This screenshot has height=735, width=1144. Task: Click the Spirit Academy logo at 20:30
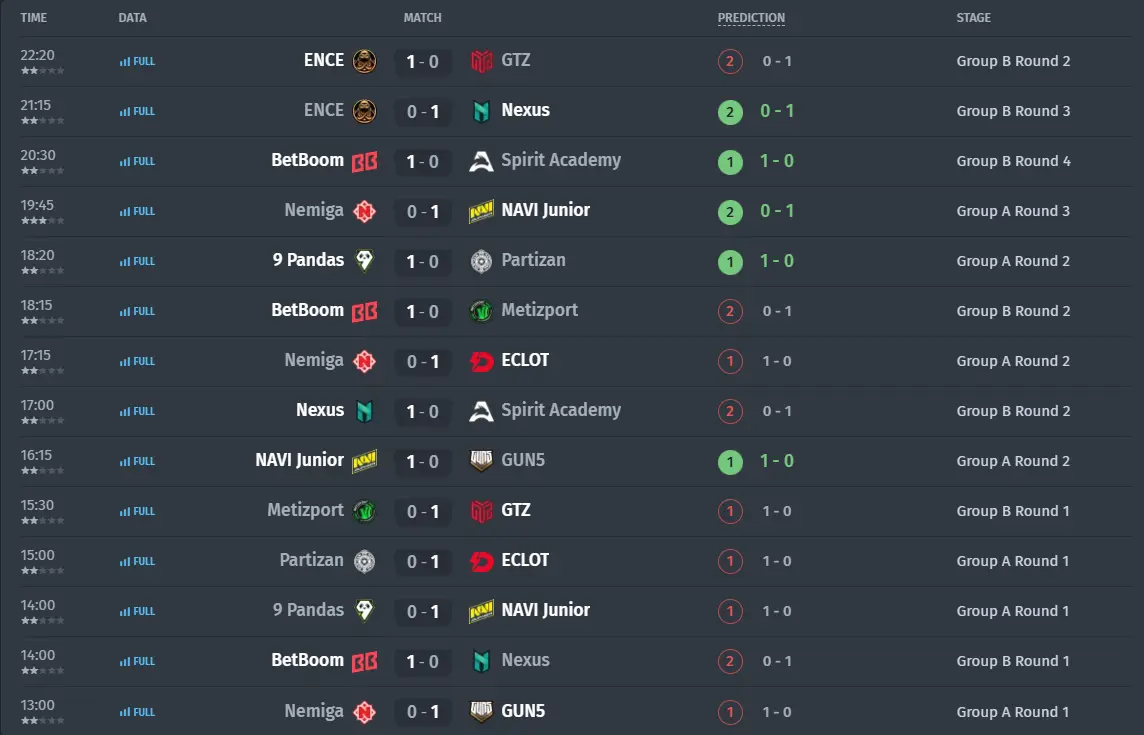(481, 161)
